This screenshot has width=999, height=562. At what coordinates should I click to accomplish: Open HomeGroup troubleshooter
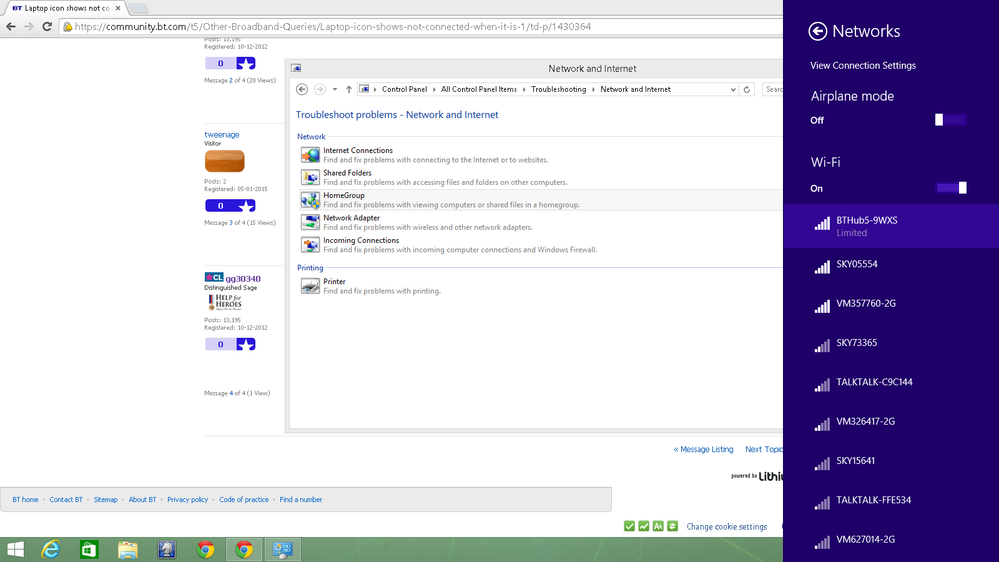pyautogui.click(x=343, y=196)
